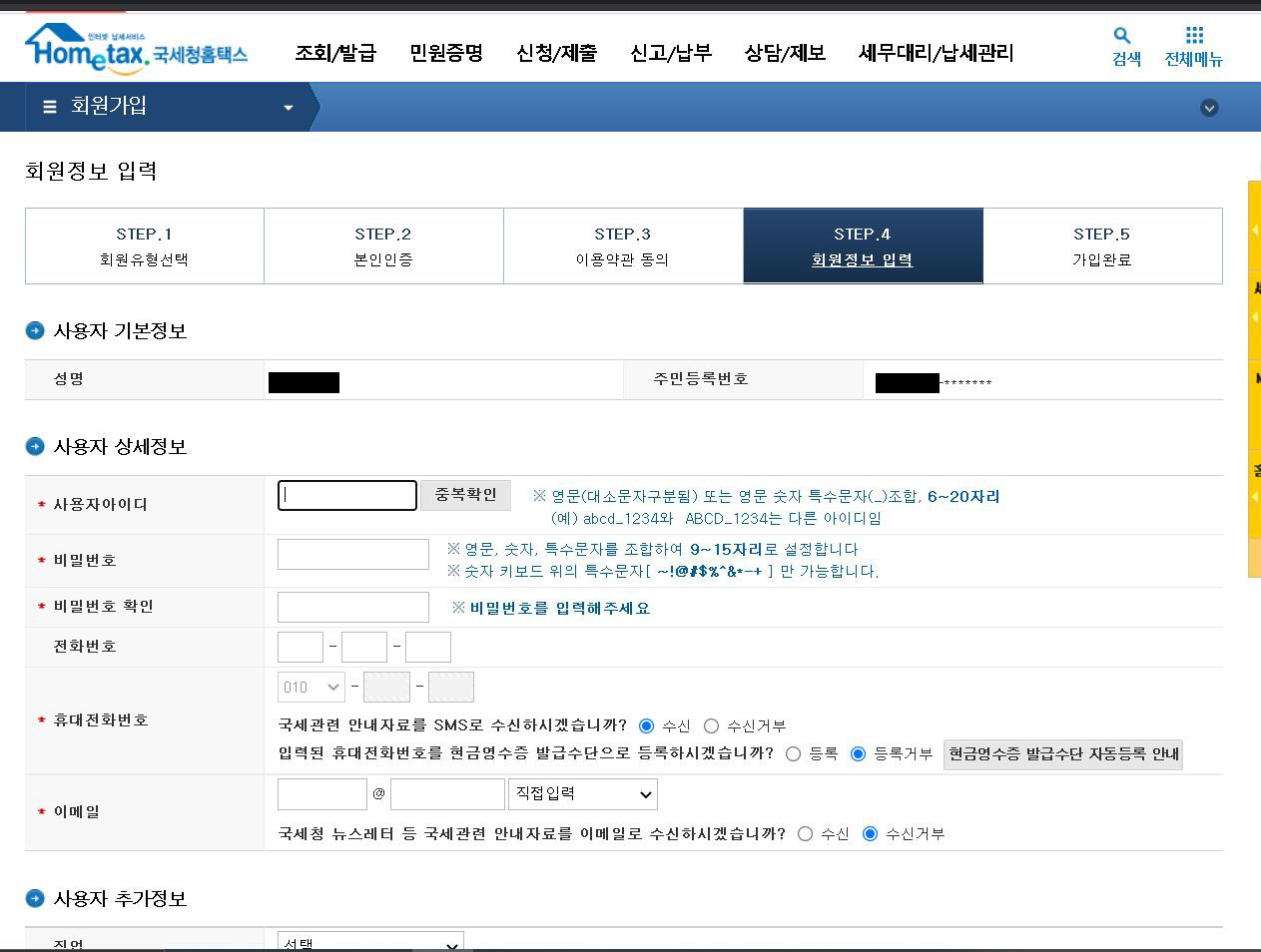Click last 전화번호 field
Viewport: 1261px width, 952px height.
click(x=428, y=647)
